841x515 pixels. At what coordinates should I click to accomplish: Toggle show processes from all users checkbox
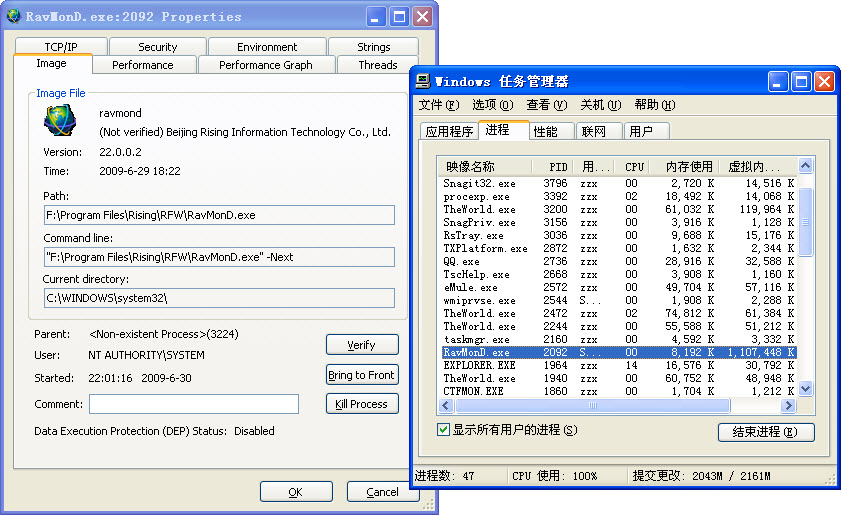[443, 429]
